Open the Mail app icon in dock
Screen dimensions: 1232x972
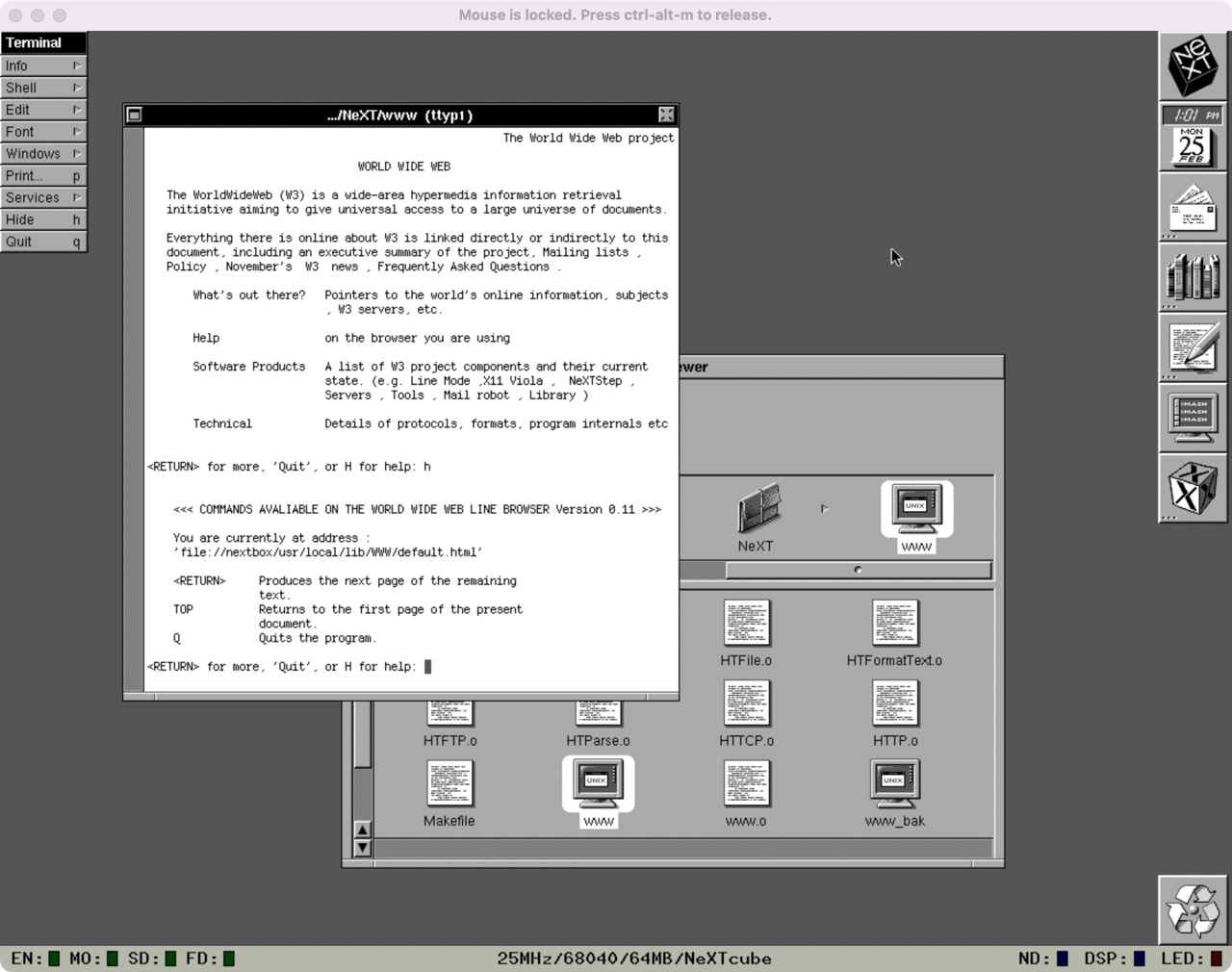pyautogui.click(x=1193, y=207)
